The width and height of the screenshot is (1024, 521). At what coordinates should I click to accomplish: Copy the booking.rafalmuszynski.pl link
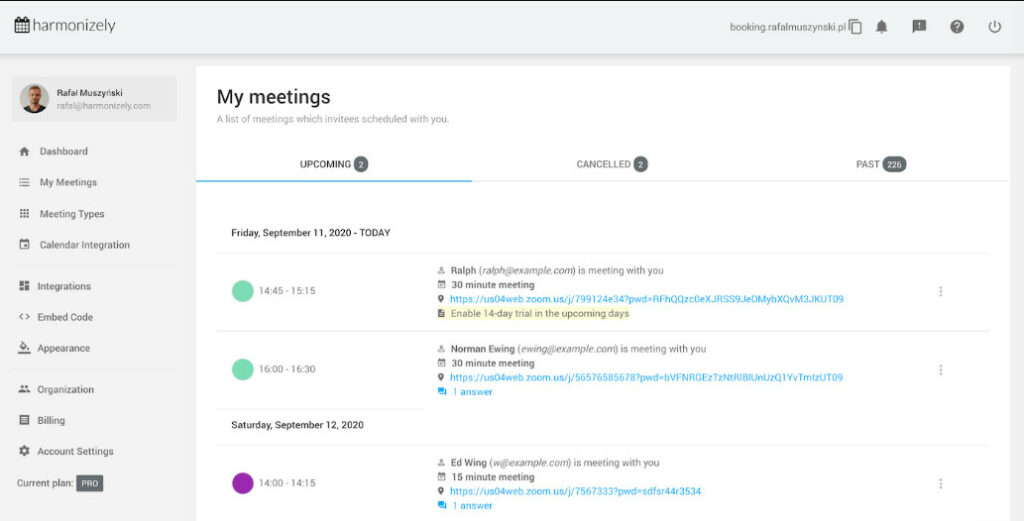pos(855,27)
